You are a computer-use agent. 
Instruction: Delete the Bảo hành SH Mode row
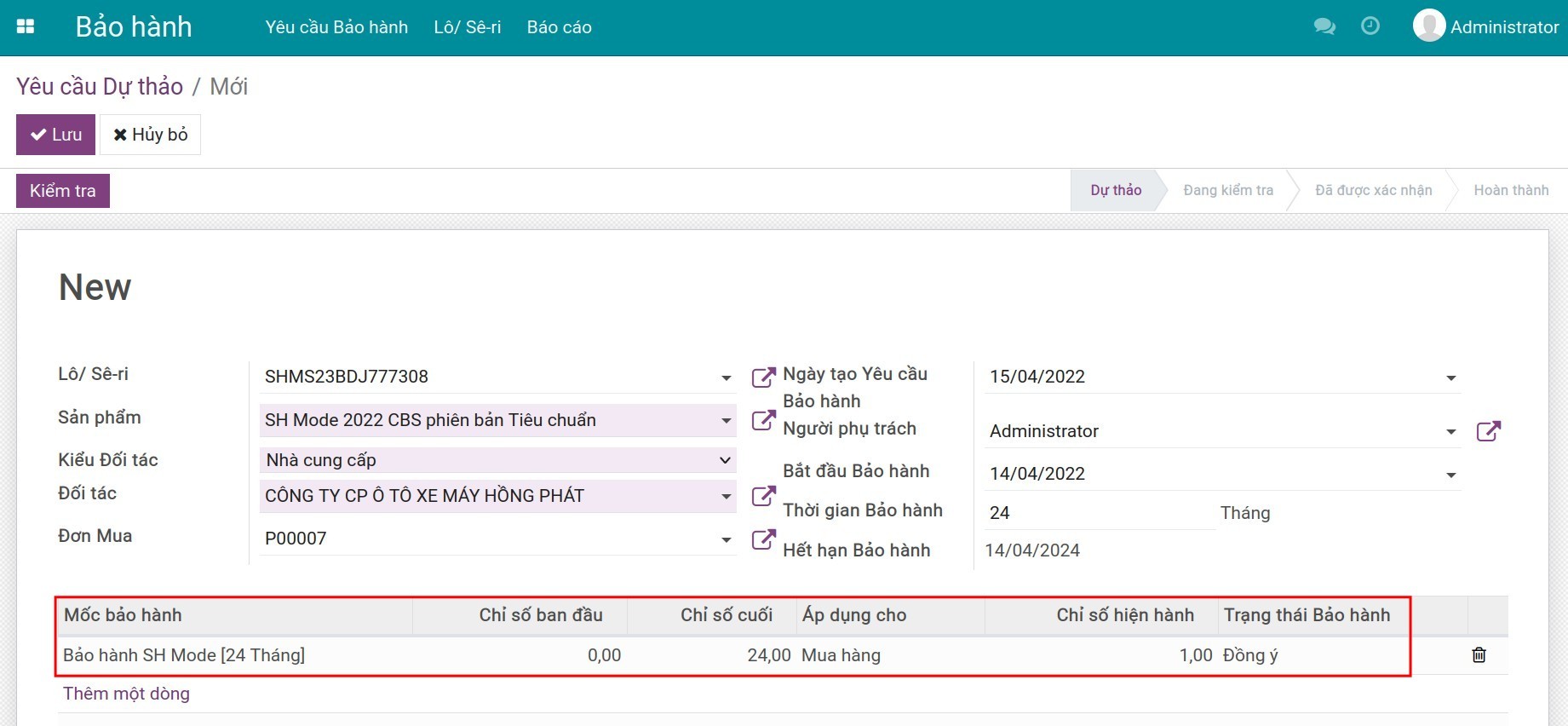(x=1479, y=655)
